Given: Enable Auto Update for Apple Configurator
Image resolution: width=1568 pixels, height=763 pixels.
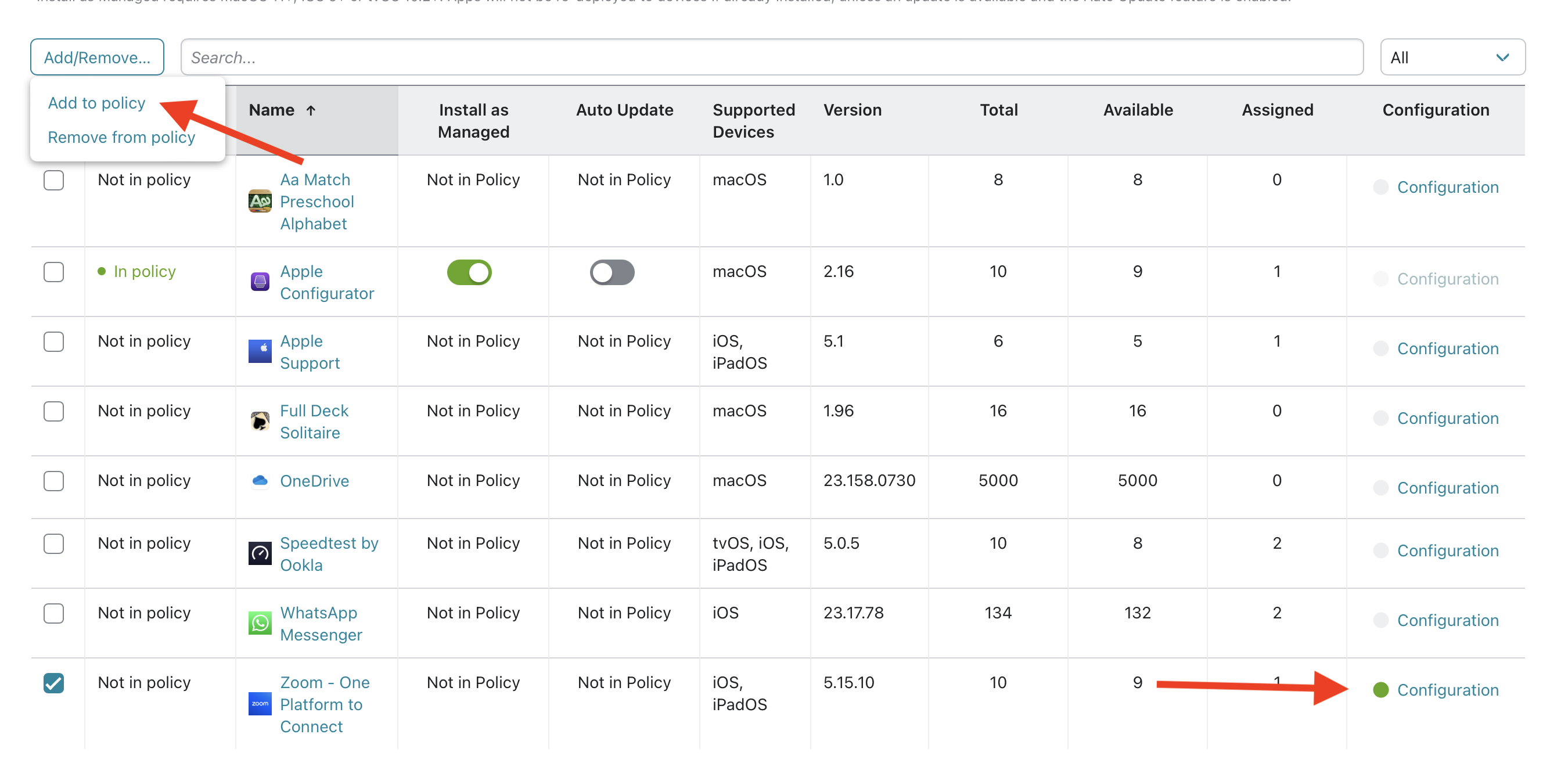Looking at the screenshot, I should coord(612,272).
